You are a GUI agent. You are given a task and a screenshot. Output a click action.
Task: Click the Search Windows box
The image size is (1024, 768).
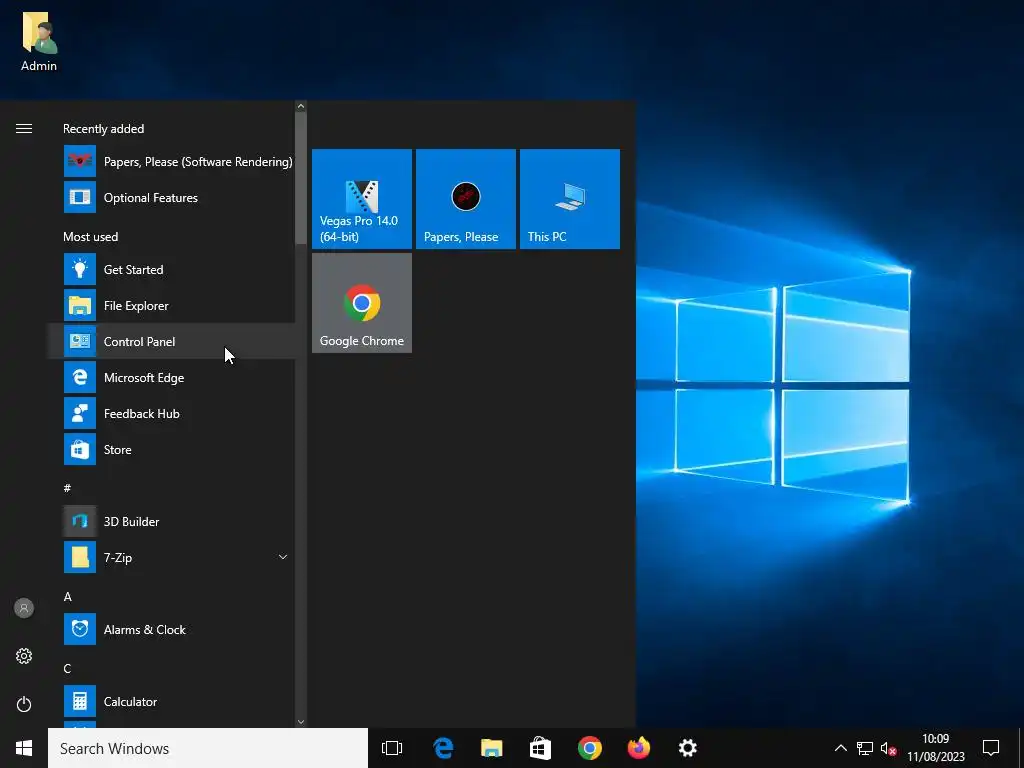[208, 748]
